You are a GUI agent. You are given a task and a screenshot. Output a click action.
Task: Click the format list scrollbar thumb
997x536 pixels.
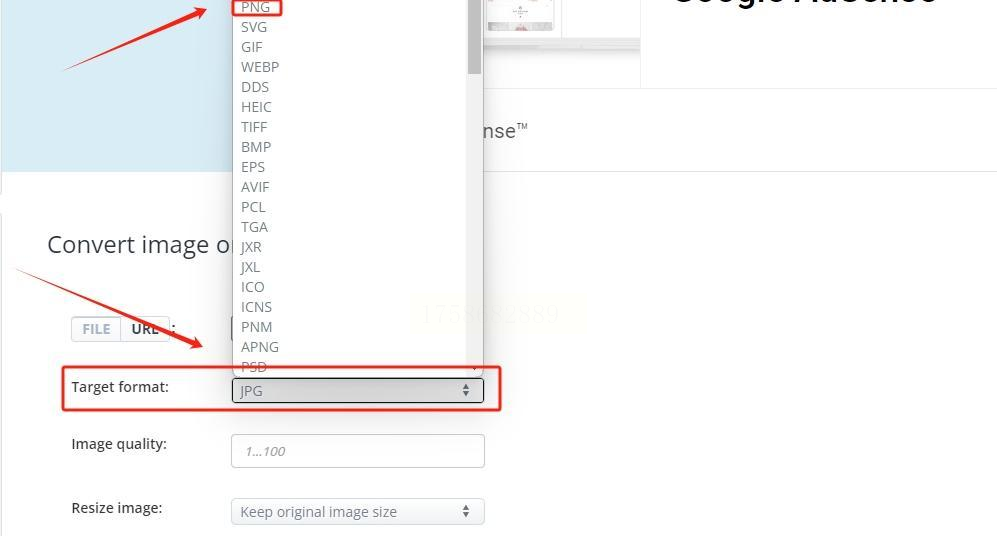click(474, 36)
